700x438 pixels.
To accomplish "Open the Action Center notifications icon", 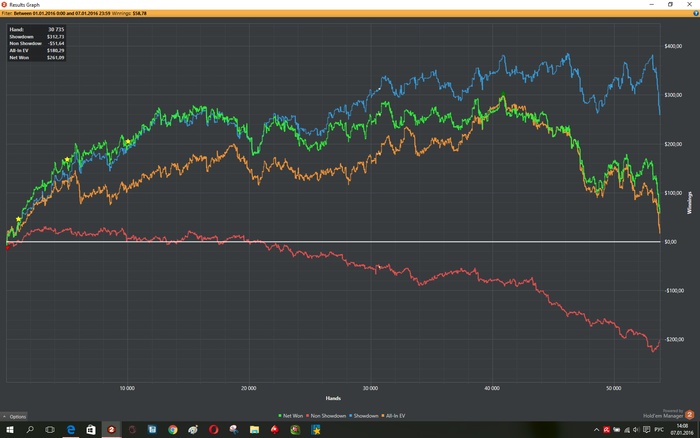I will (646, 430).
